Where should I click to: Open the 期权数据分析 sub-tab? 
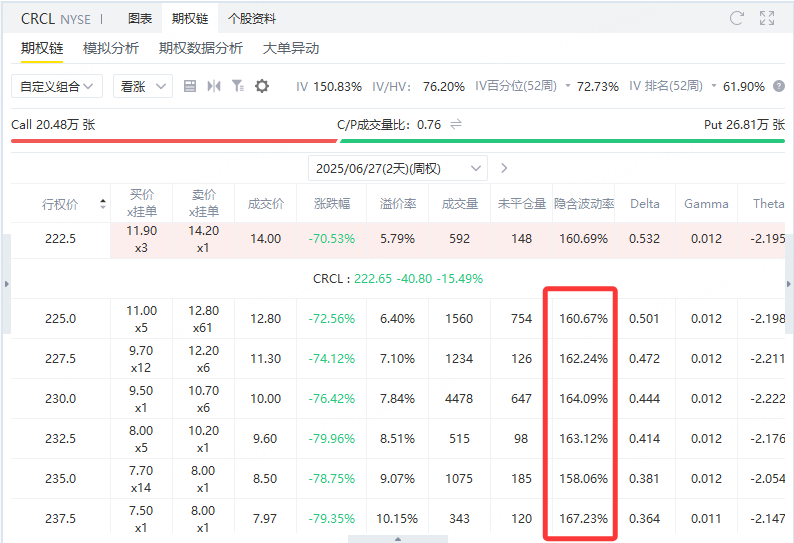pyautogui.click(x=201, y=48)
